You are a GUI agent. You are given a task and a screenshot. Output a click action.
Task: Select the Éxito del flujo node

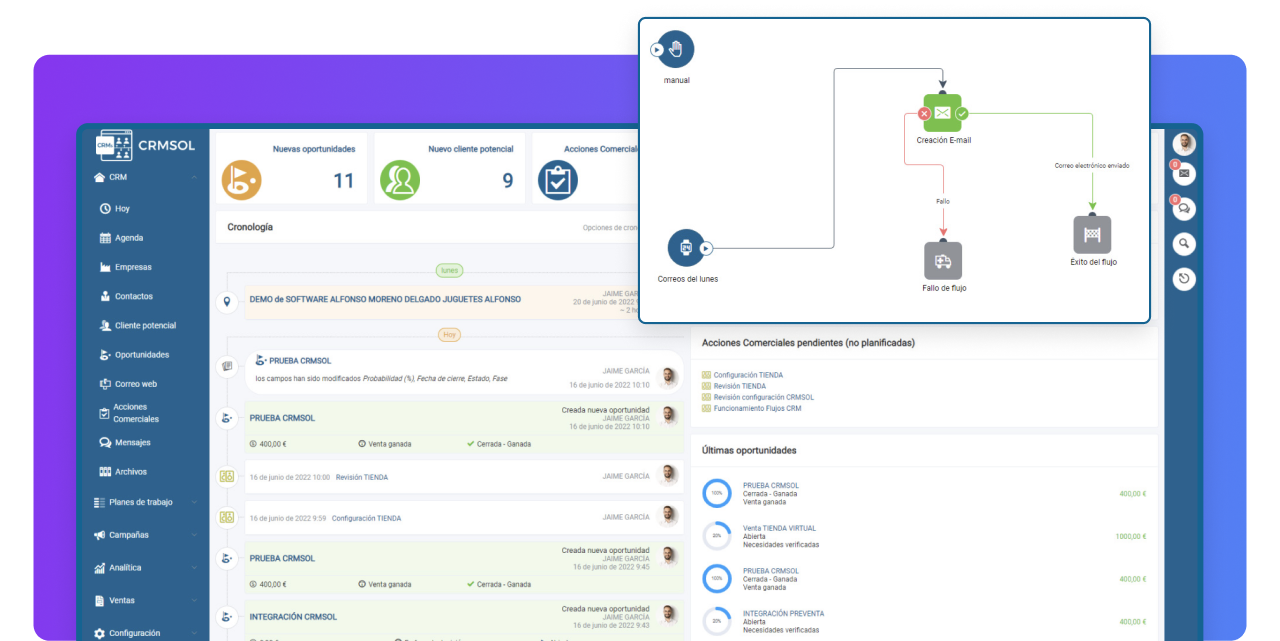coord(1092,235)
